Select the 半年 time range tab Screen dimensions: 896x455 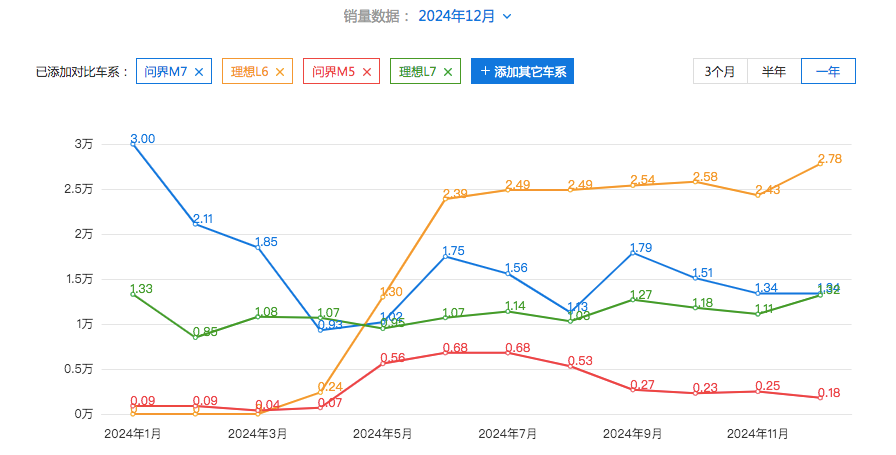773,71
